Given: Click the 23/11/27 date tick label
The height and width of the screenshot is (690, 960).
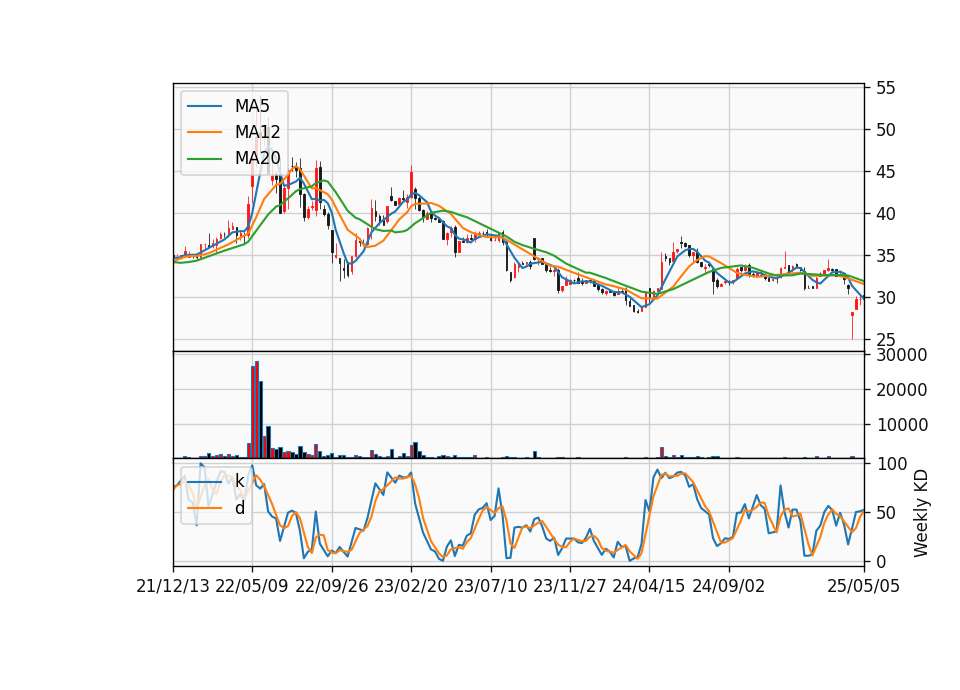Looking at the screenshot, I should pos(569,587).
